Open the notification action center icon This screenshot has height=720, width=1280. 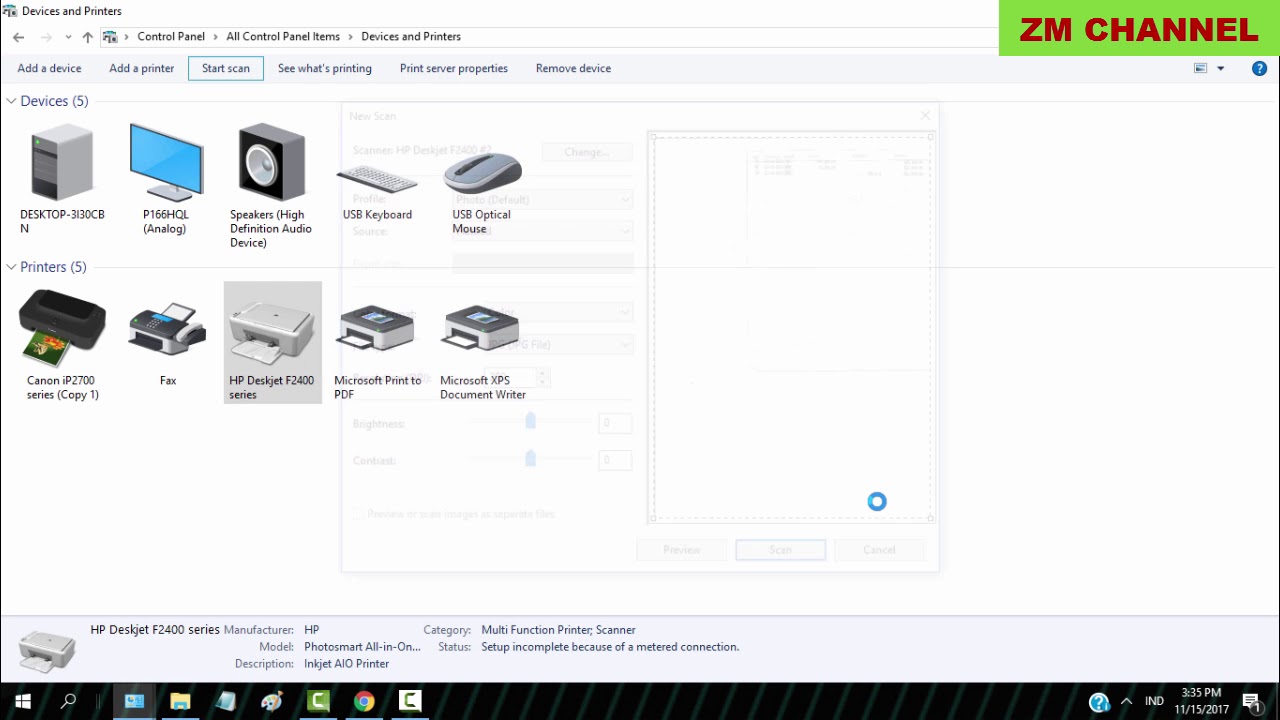click(x=1251, y=701)
